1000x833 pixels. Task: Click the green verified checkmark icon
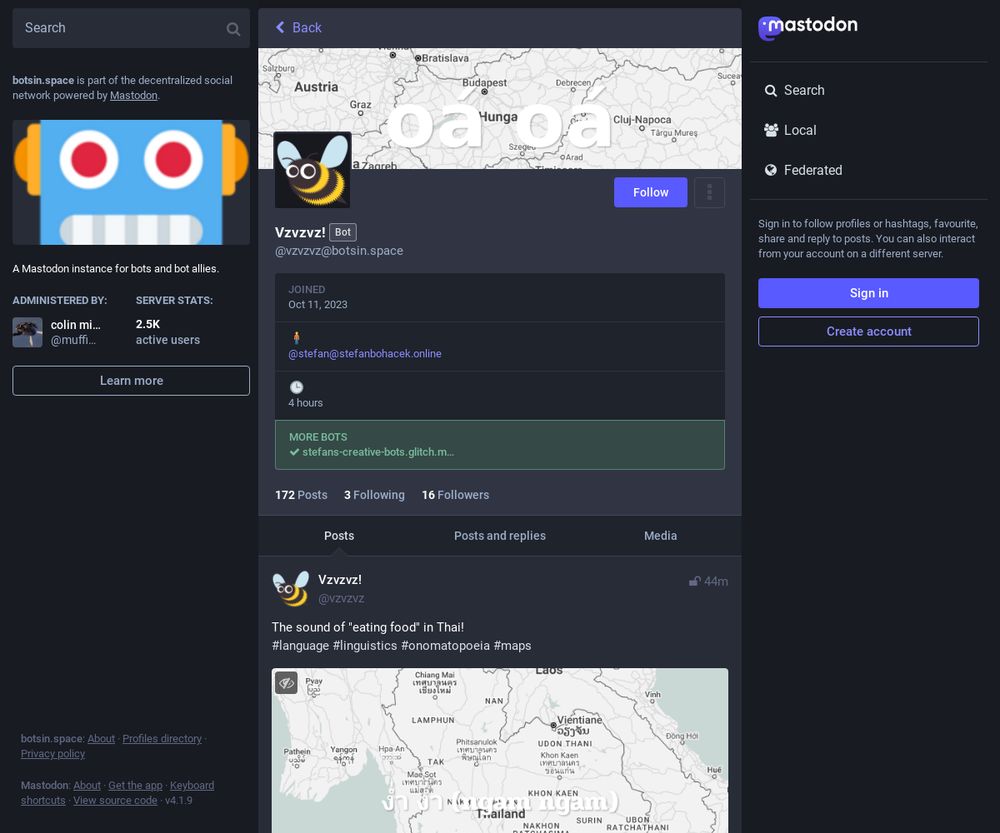coord(294,452)
